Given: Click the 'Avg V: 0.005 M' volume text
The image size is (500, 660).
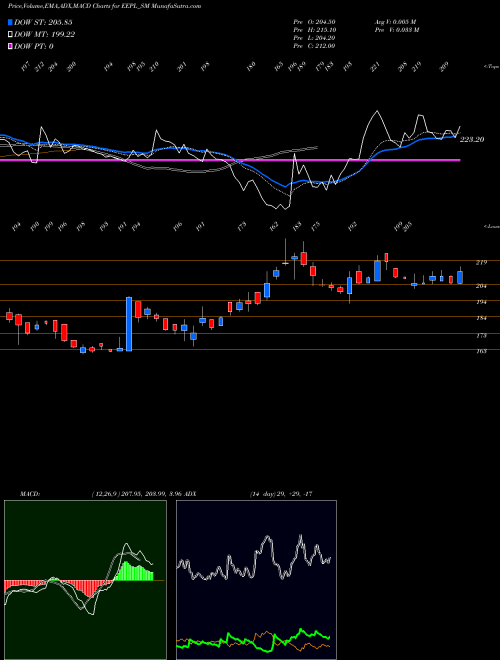Looking at the screenshot, I should click(x=395, y=22).
